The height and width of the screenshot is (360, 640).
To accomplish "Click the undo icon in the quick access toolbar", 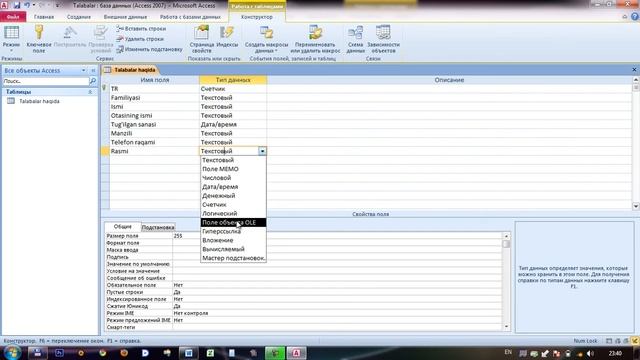I will [x=28, y=5].
